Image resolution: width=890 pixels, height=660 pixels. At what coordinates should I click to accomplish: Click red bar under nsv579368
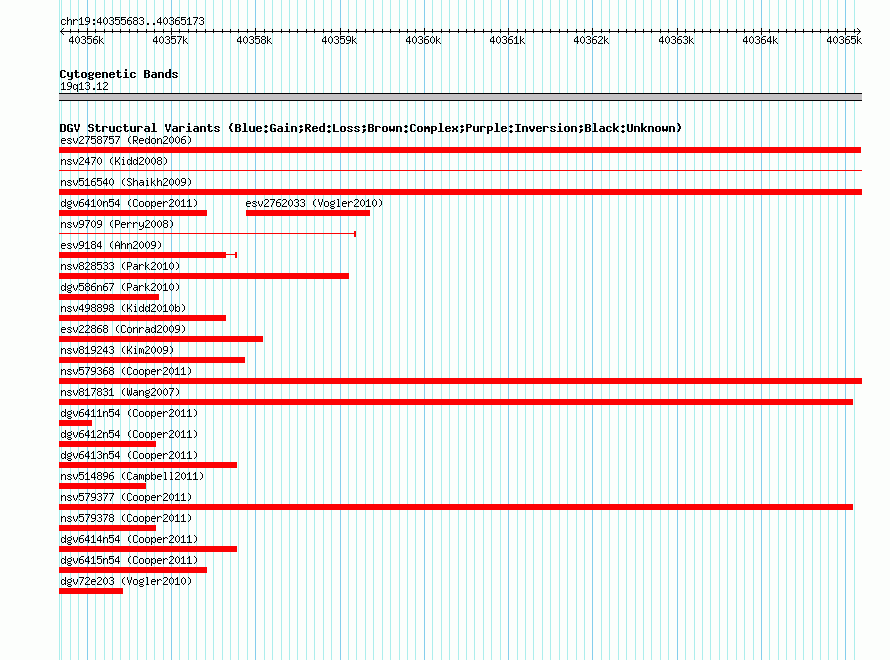pos(460,381)
